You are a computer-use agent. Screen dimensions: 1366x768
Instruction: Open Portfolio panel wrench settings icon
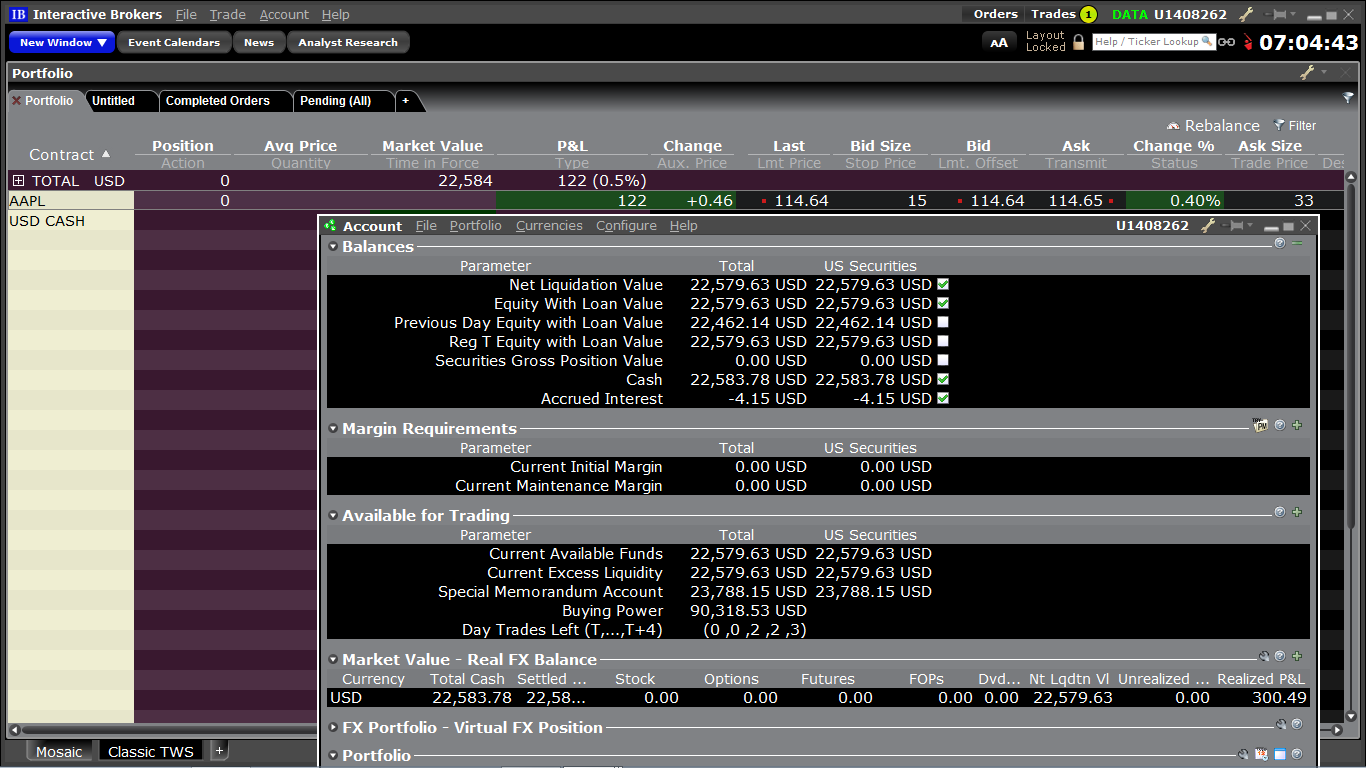1307,72
